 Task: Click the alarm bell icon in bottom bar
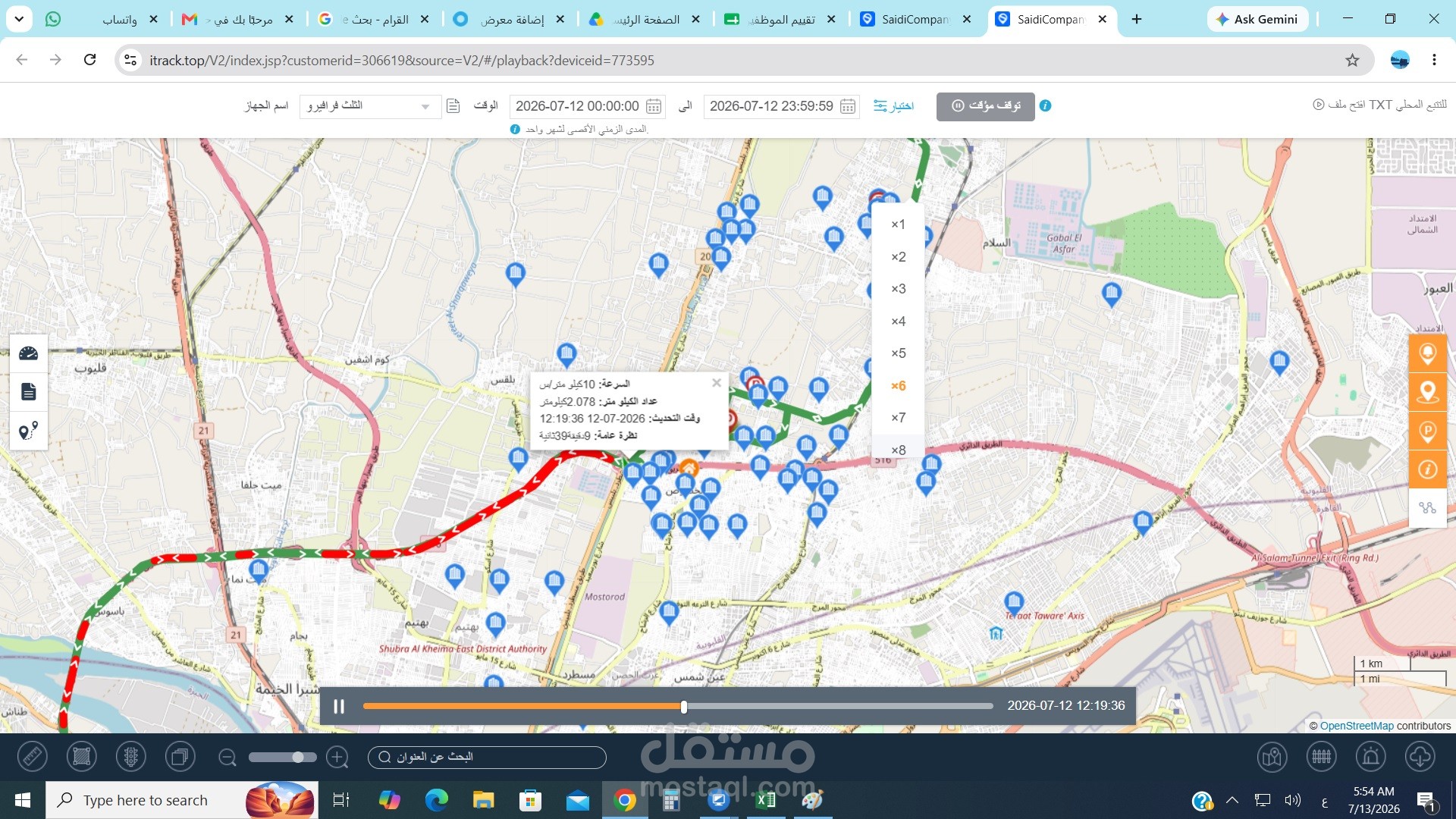pyautogui.click(x=1370, y=757)
